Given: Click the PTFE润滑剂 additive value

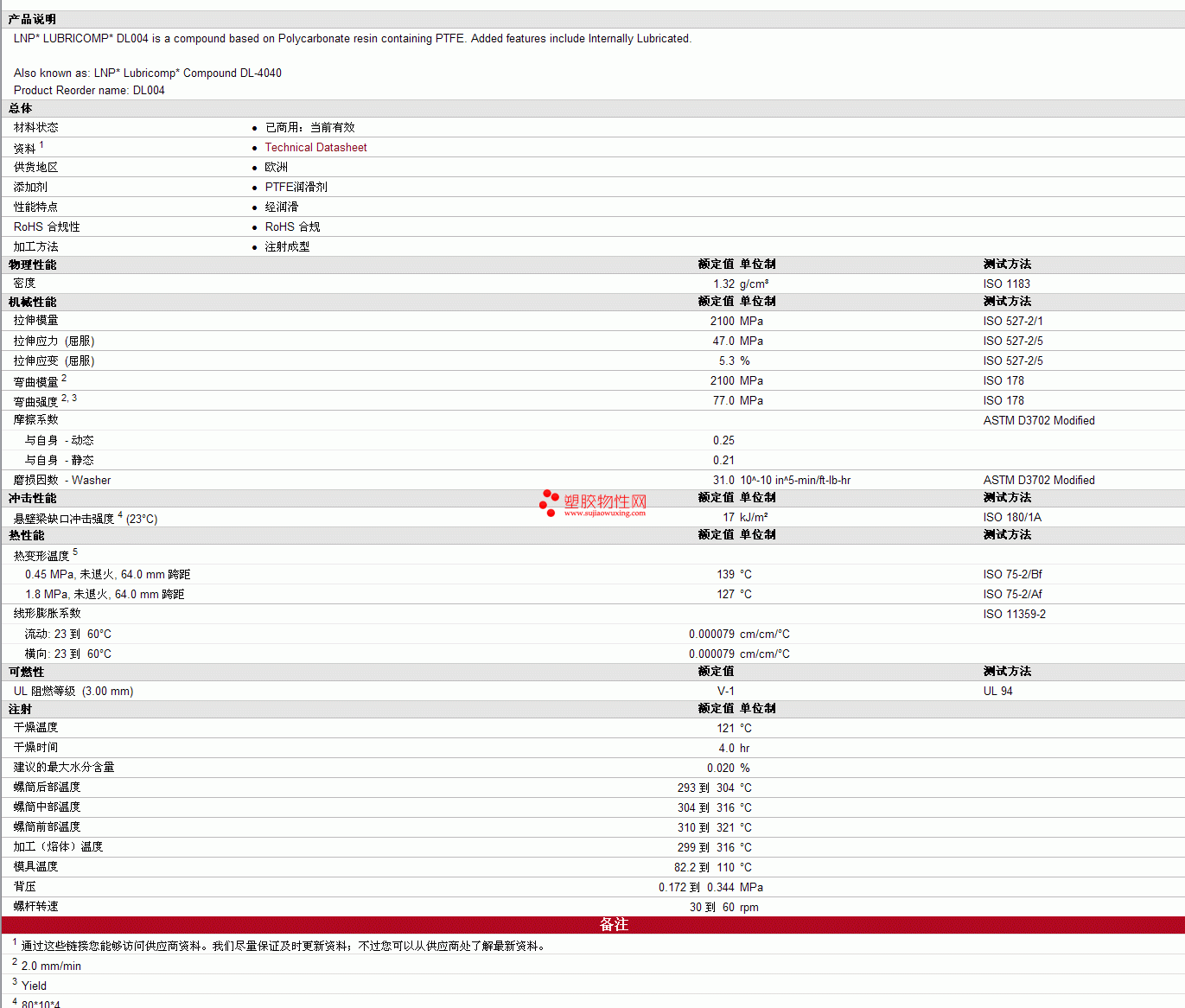Looking at the screenshot, I should pos(296,188).
